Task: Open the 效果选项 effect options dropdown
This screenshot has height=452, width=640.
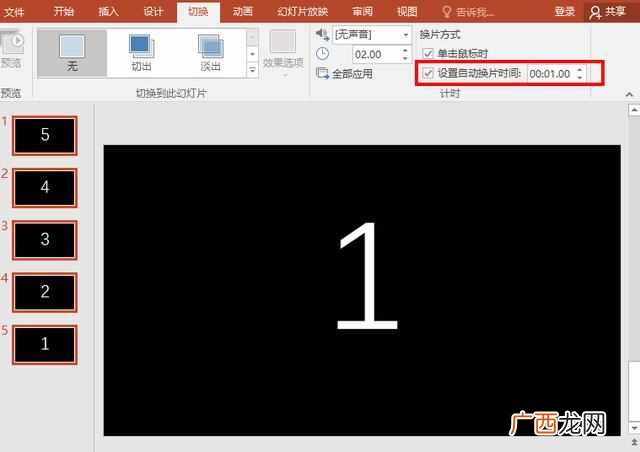Action: pyautogui.click(x=283, y=53)
